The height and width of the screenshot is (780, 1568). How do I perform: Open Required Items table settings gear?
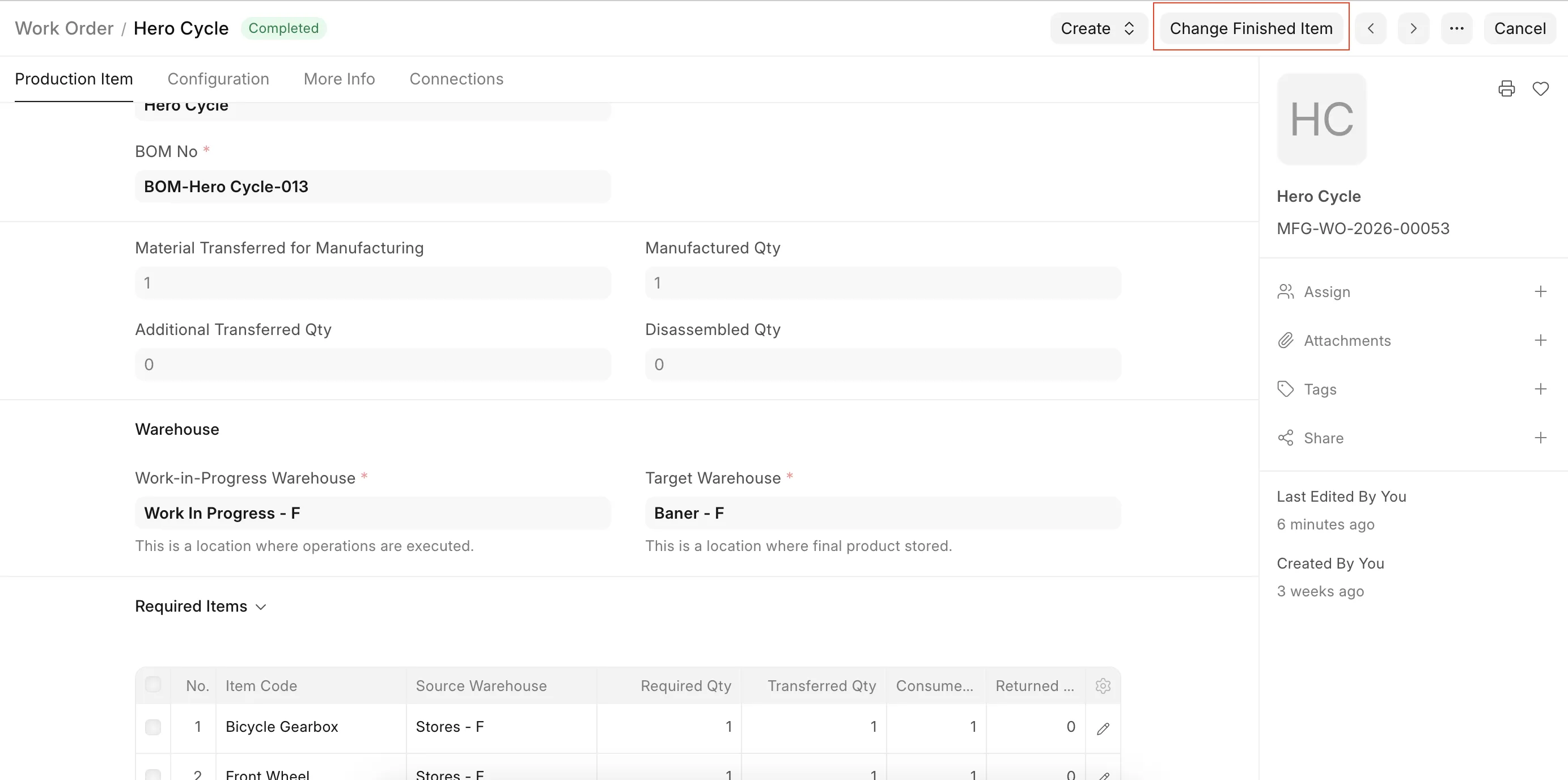click(x=1103, y=686)
